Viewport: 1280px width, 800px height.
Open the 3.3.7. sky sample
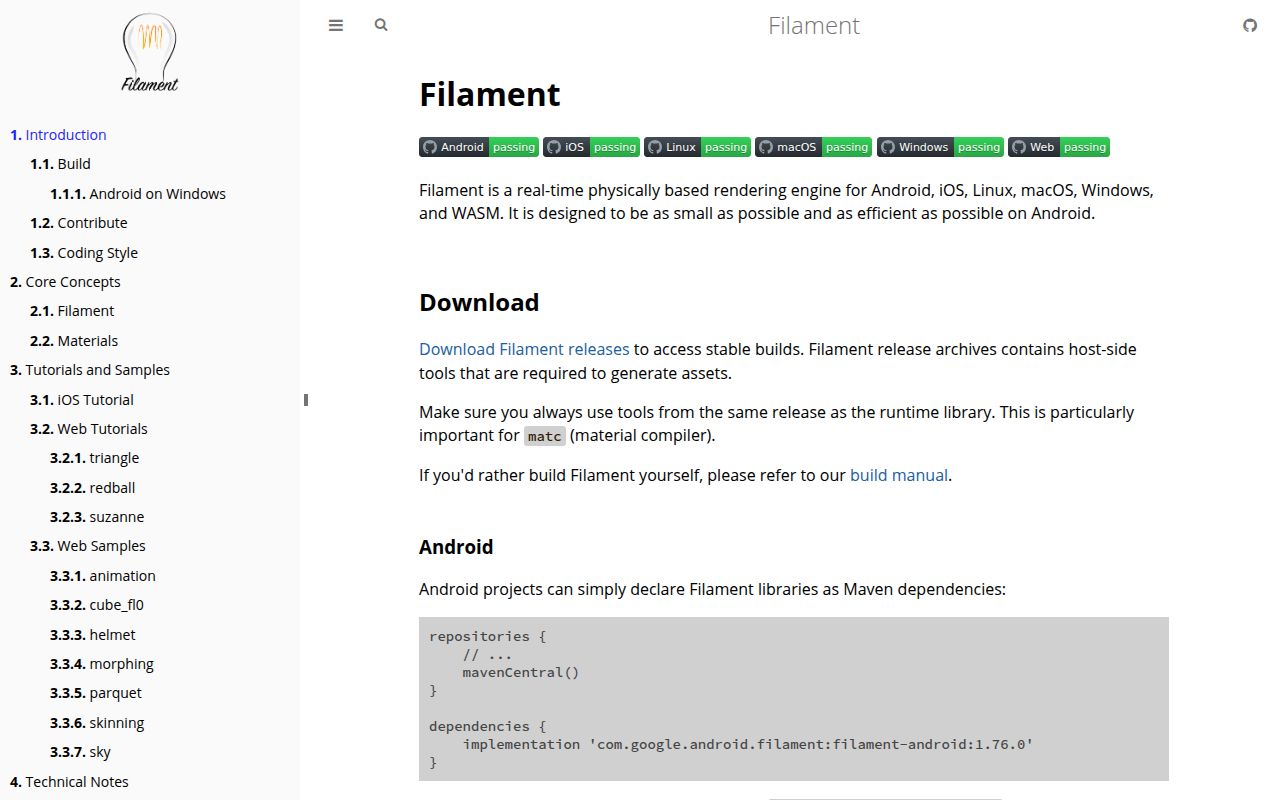[x=81, y=752]
